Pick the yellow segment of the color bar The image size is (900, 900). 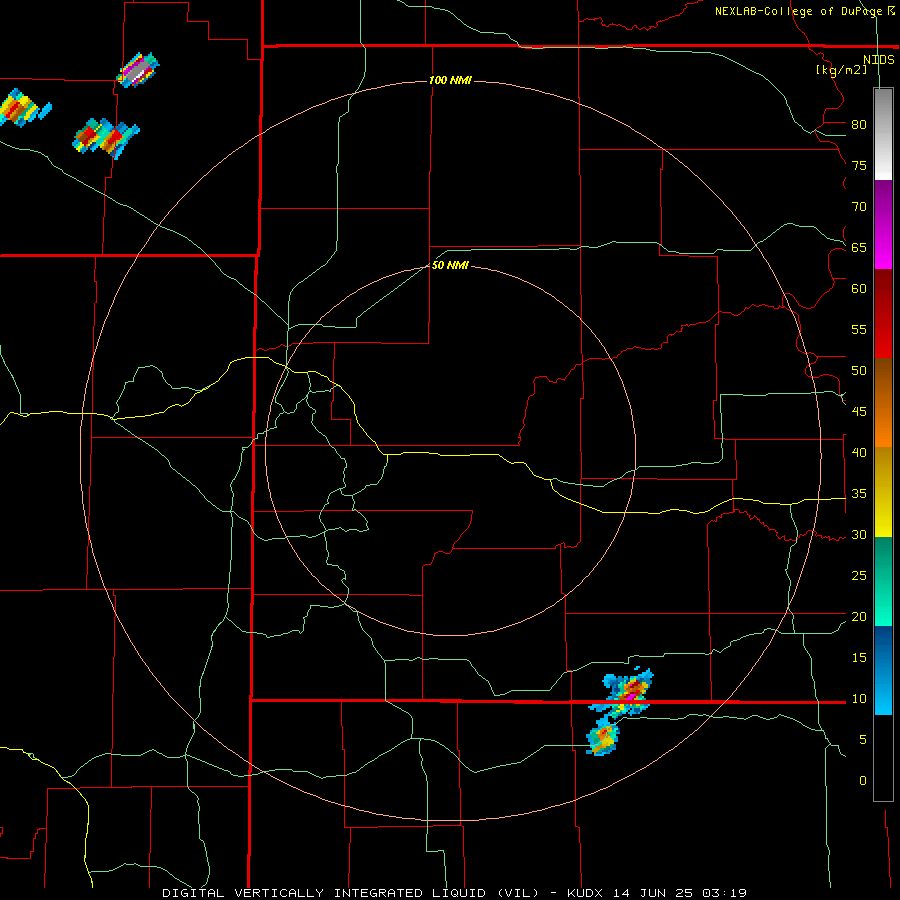(883, 492)
